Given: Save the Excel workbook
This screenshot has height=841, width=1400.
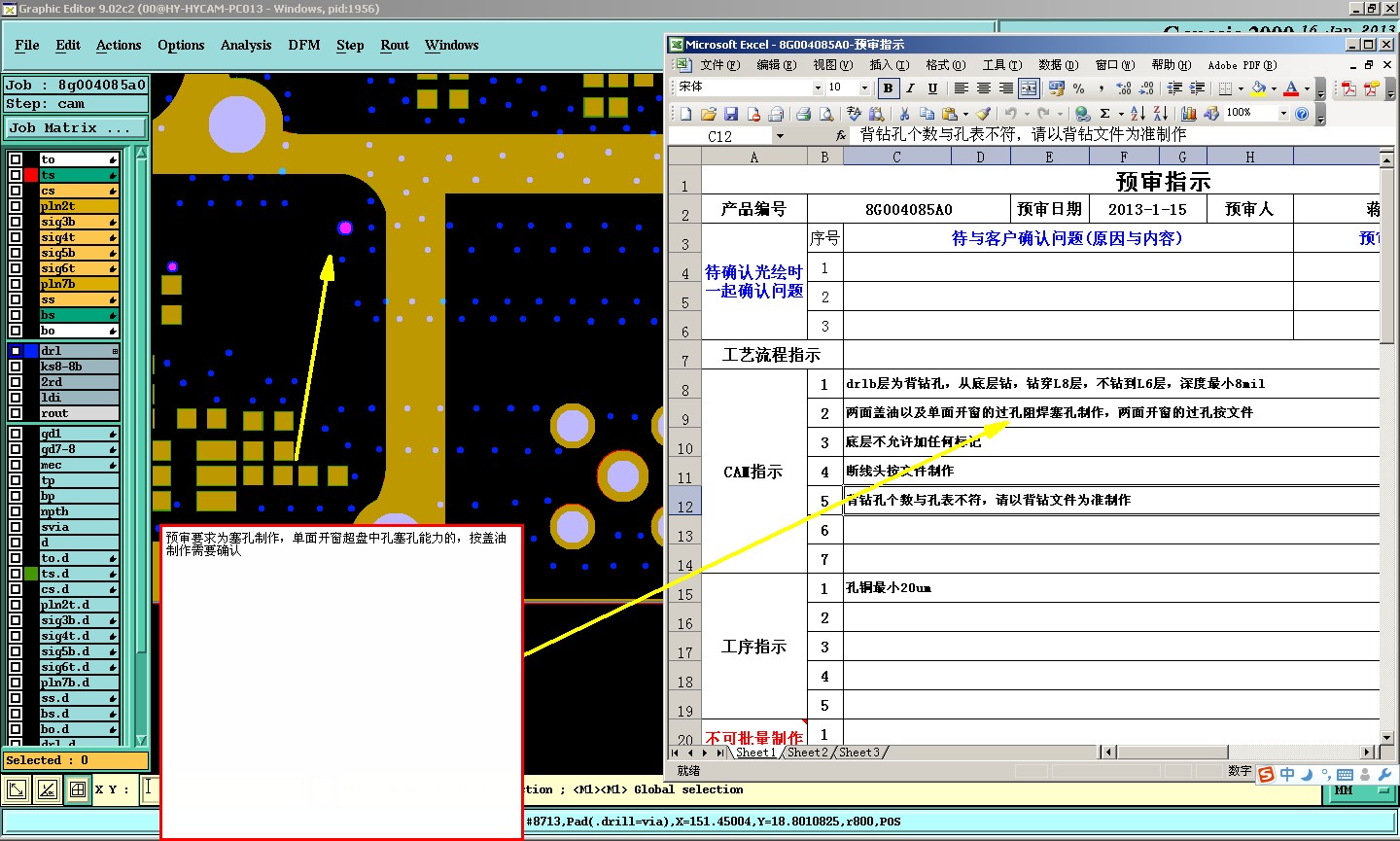Looking at the screenshot, I should pos(731,114).
